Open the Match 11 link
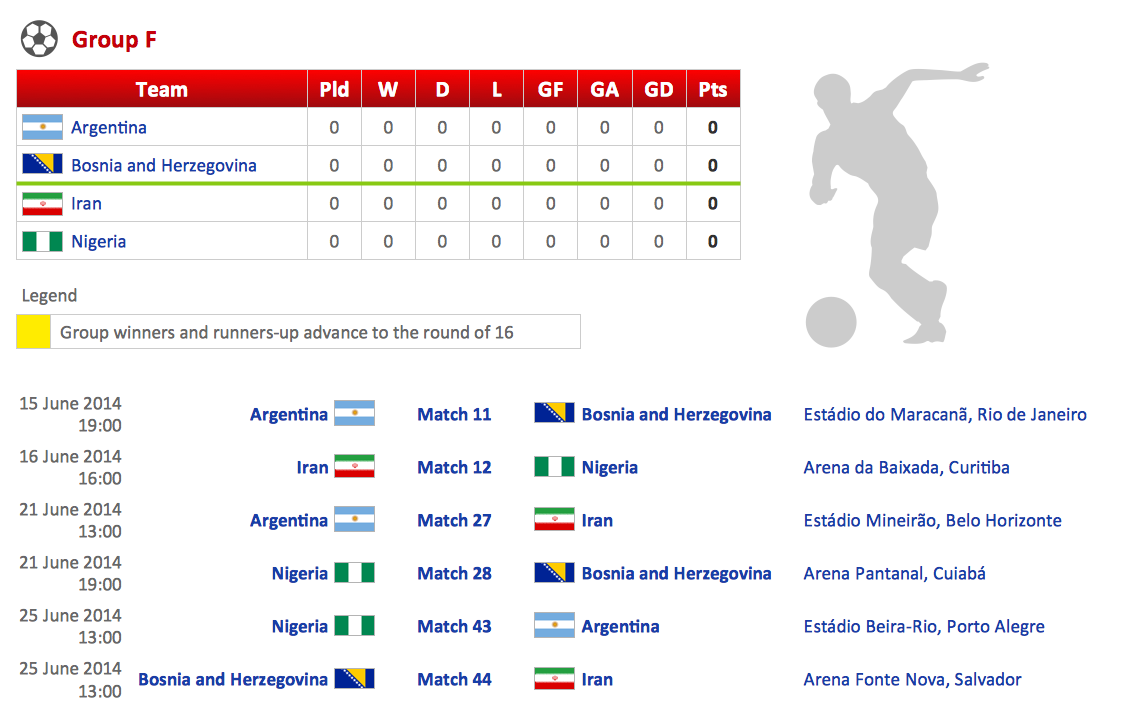 pyautogui.click(x=454, y=414)
